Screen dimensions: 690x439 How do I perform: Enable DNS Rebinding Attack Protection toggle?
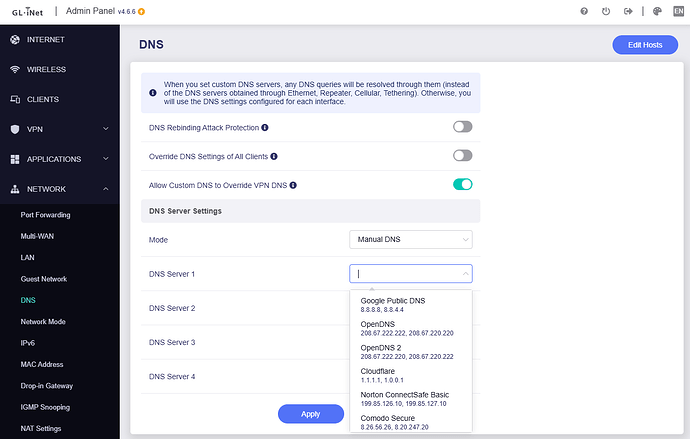(462, 127)
